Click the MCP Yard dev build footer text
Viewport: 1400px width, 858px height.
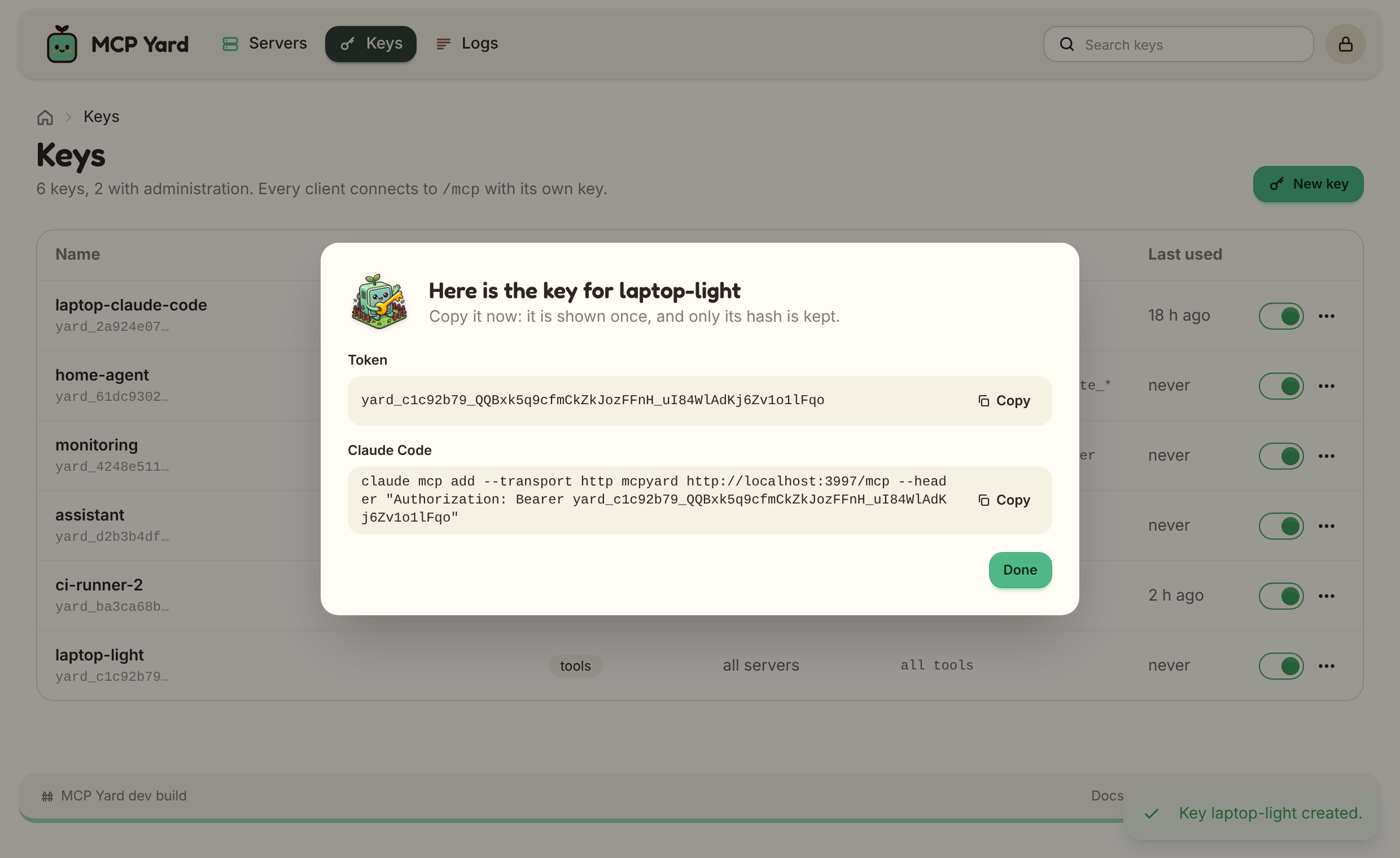tap(123, 795)
